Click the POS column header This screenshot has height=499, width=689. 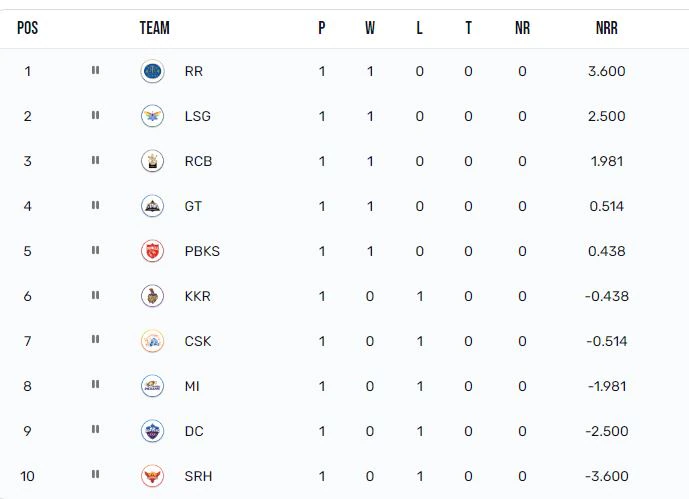pos(28,28)
